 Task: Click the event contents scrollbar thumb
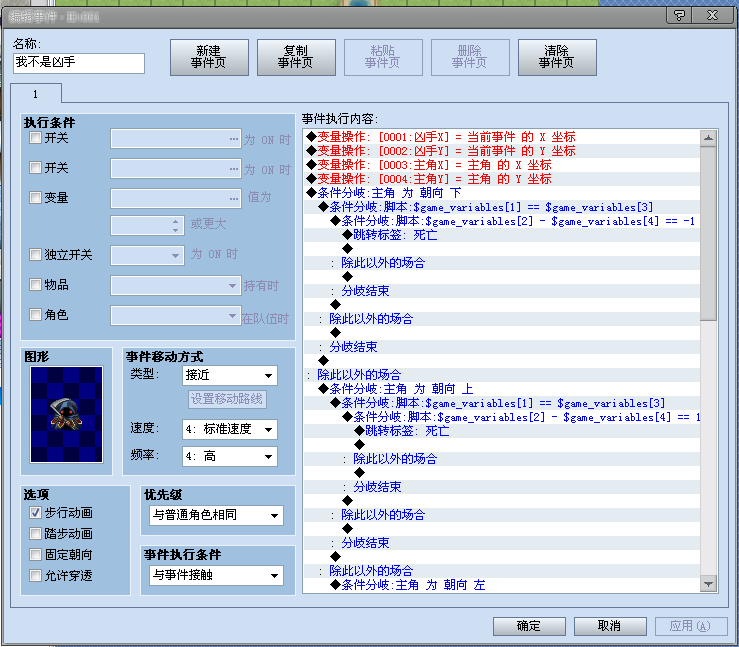[x=708, y=234]
